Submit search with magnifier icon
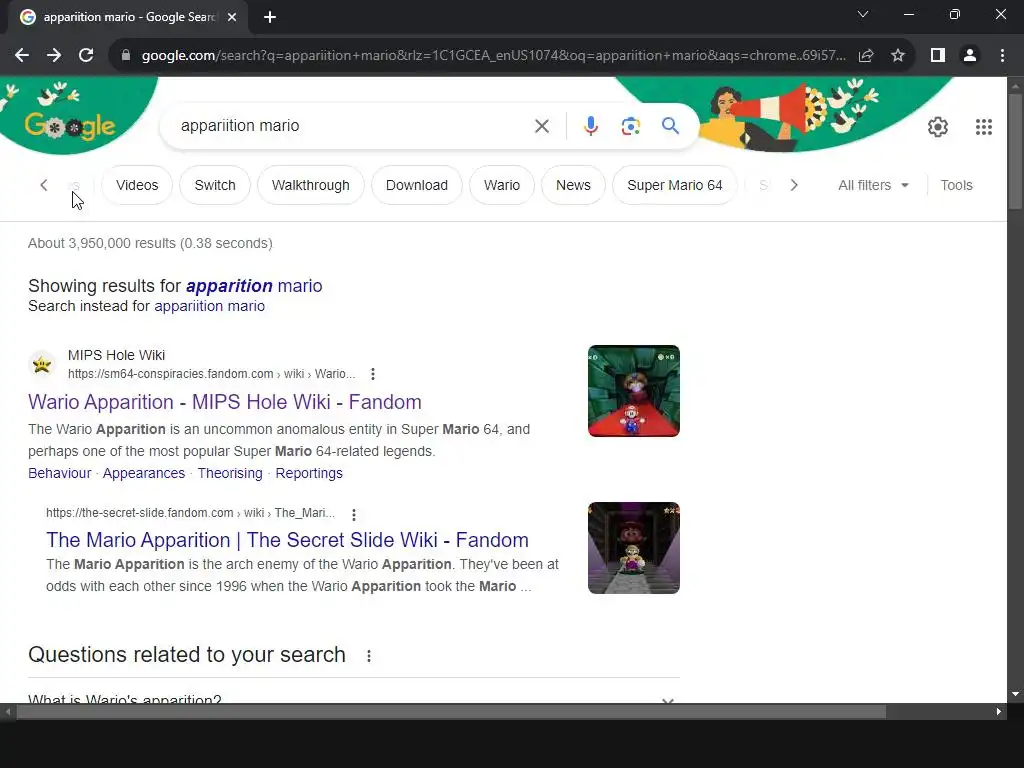This screenshot has height=768, width=1024. click(670, 125)
